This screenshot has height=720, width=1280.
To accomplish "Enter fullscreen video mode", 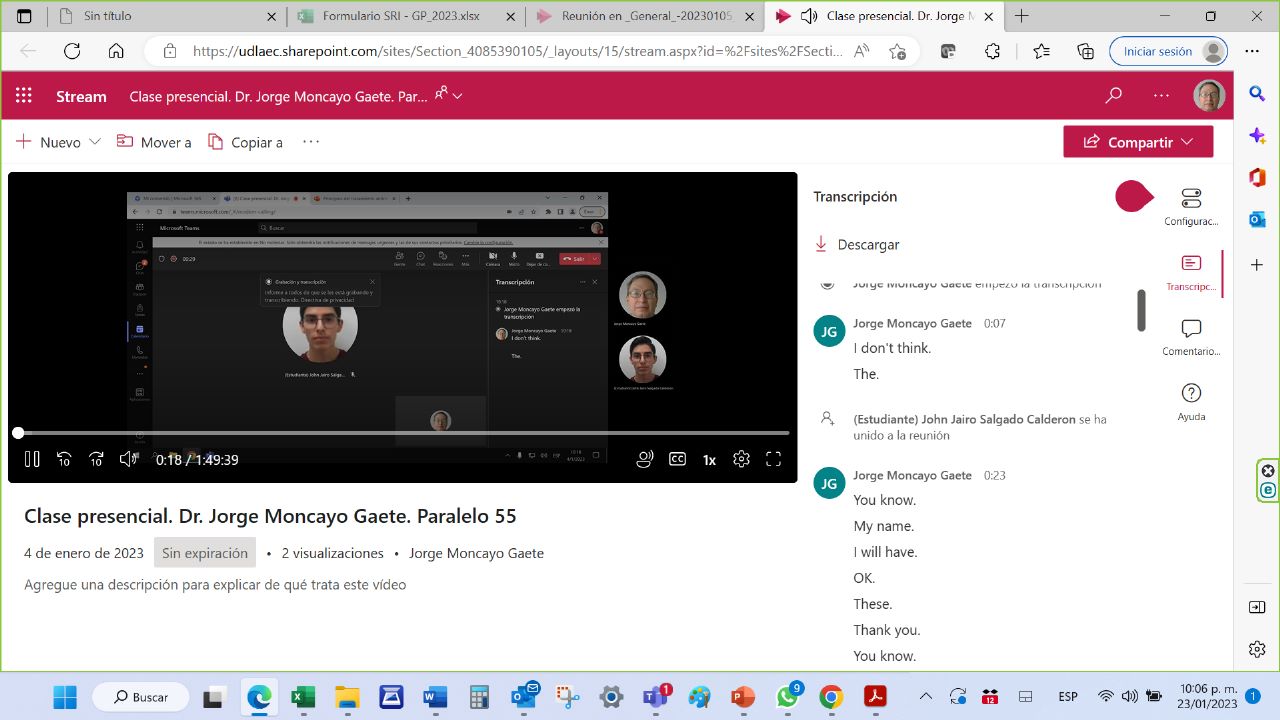I will [773, 459].
